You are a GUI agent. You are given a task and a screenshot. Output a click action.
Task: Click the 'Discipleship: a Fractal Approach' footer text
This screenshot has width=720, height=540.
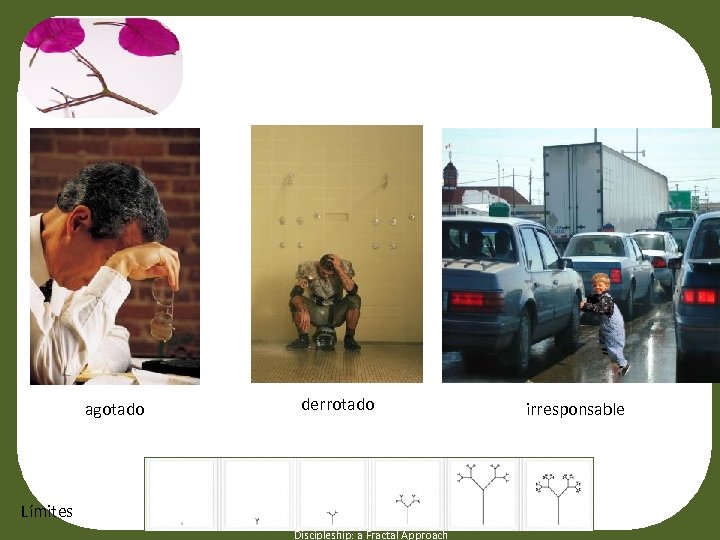point(371,535)
